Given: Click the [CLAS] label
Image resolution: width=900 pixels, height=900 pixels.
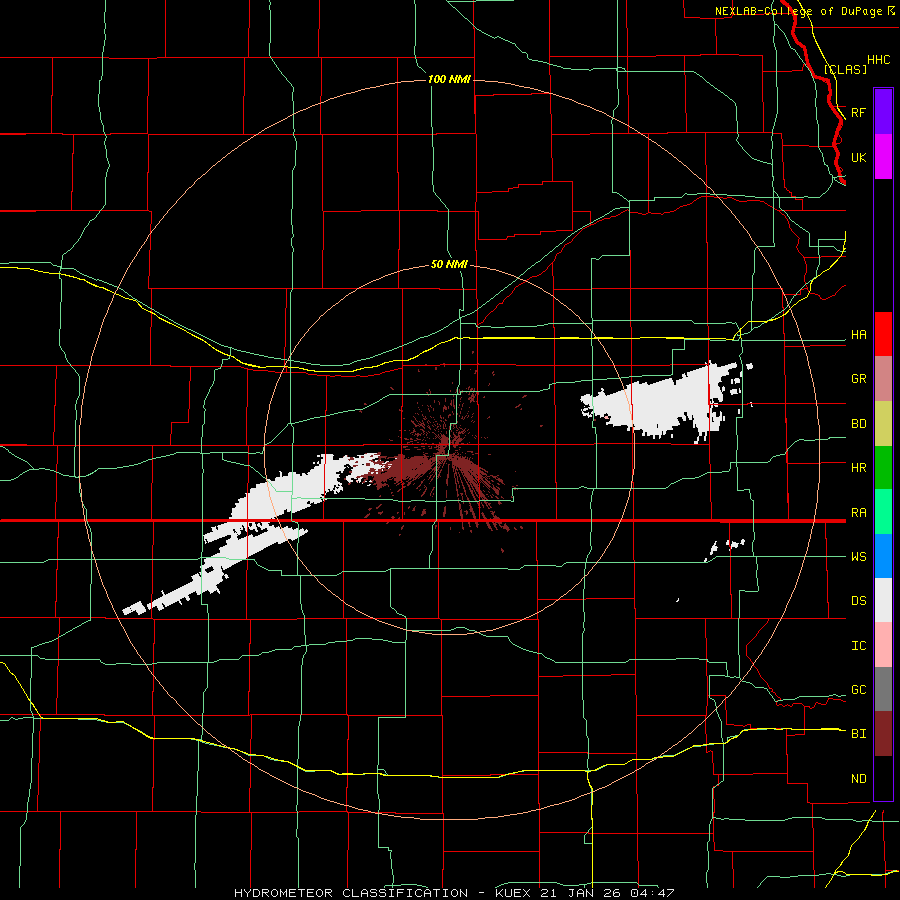Looking at the screenshot, I should coord(845,69).
